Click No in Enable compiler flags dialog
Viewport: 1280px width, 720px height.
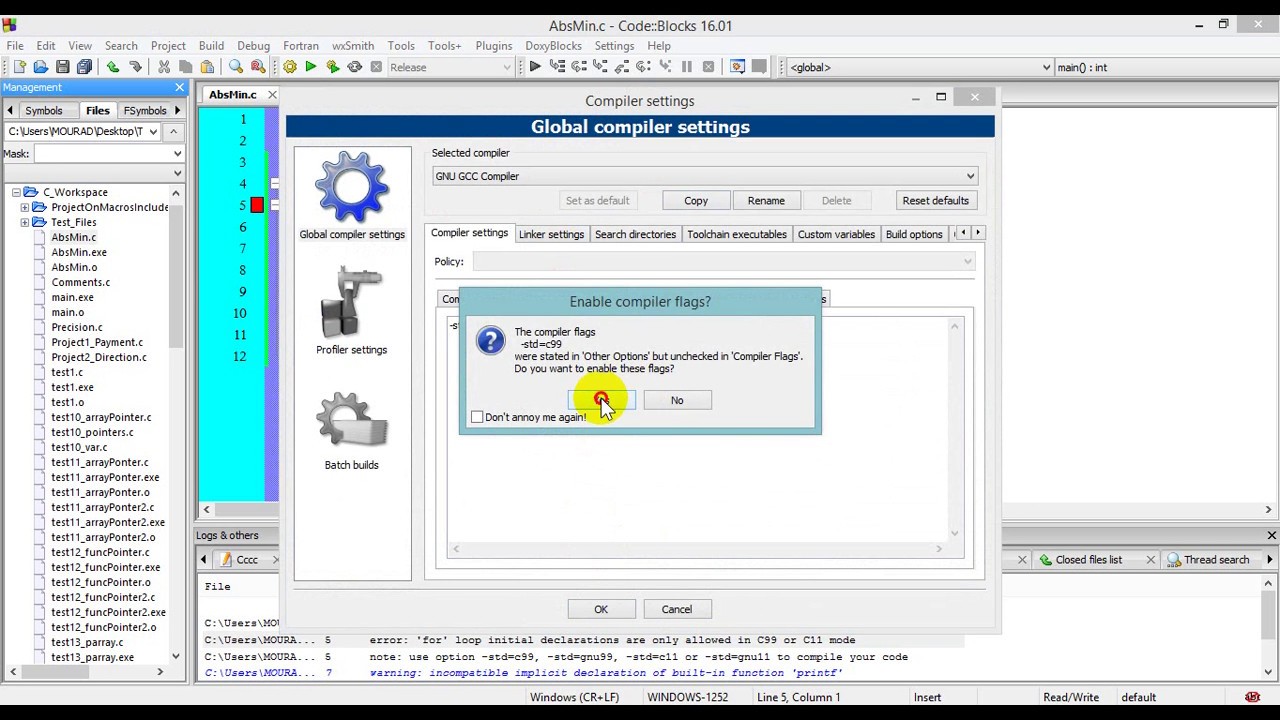[677, 400]
